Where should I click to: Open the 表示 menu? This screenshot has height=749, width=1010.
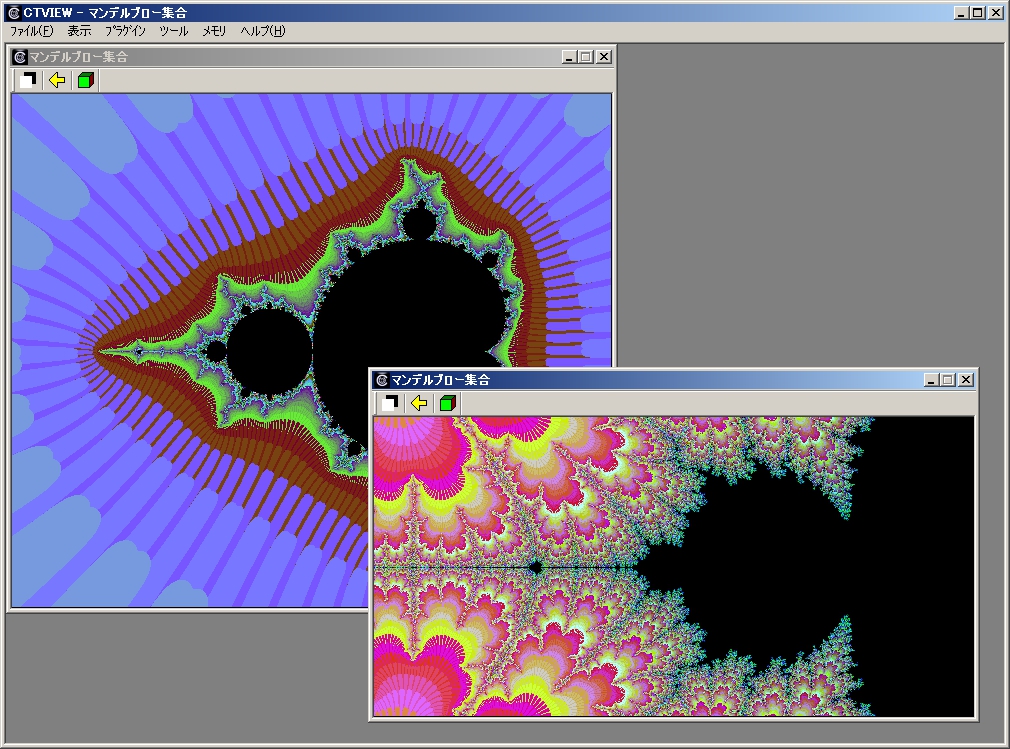click(x=79, y=31)
